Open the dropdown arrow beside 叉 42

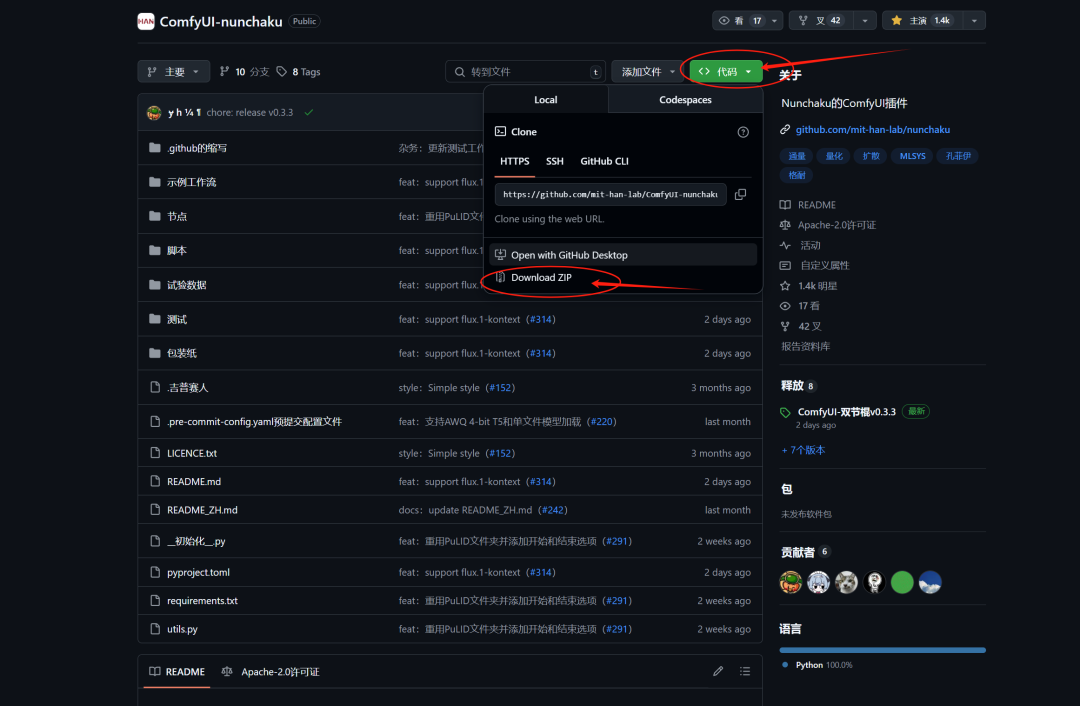tap(865, 21)
